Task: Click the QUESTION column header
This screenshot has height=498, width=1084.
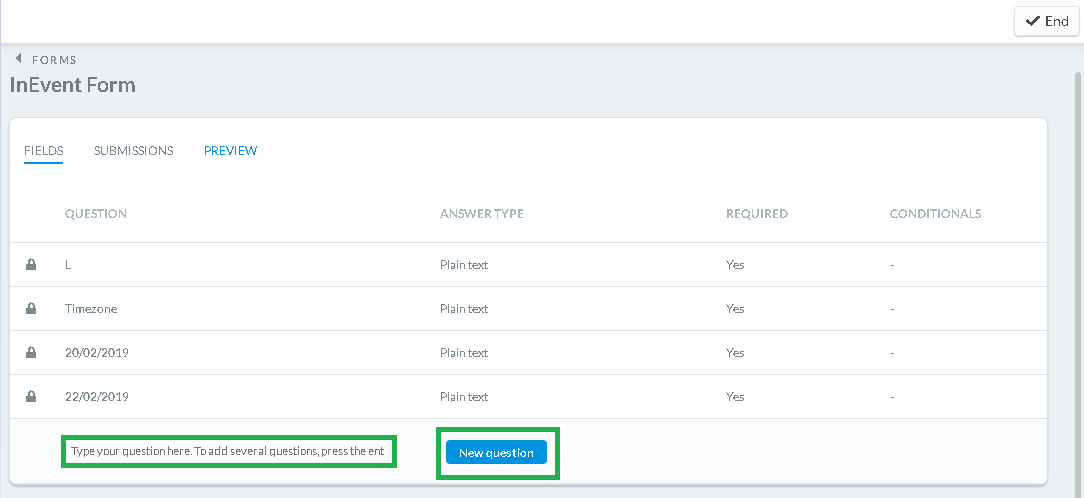Action: 95,214
